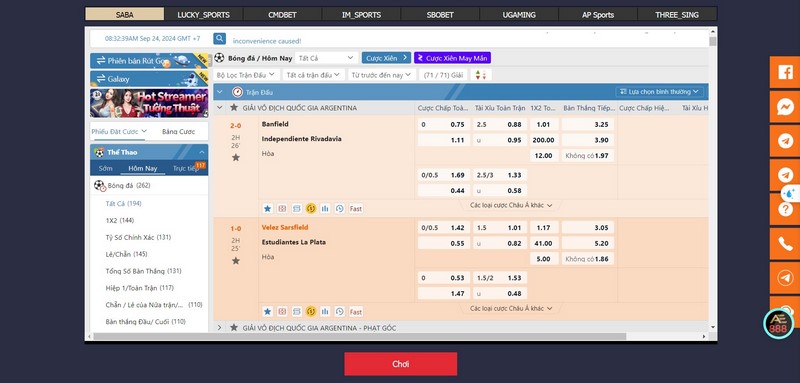Image resolution: width=800 pixels, height=383 pixels.
Task: Open the Lựa chọn bình thường dropdown
Action: (659, 92)
